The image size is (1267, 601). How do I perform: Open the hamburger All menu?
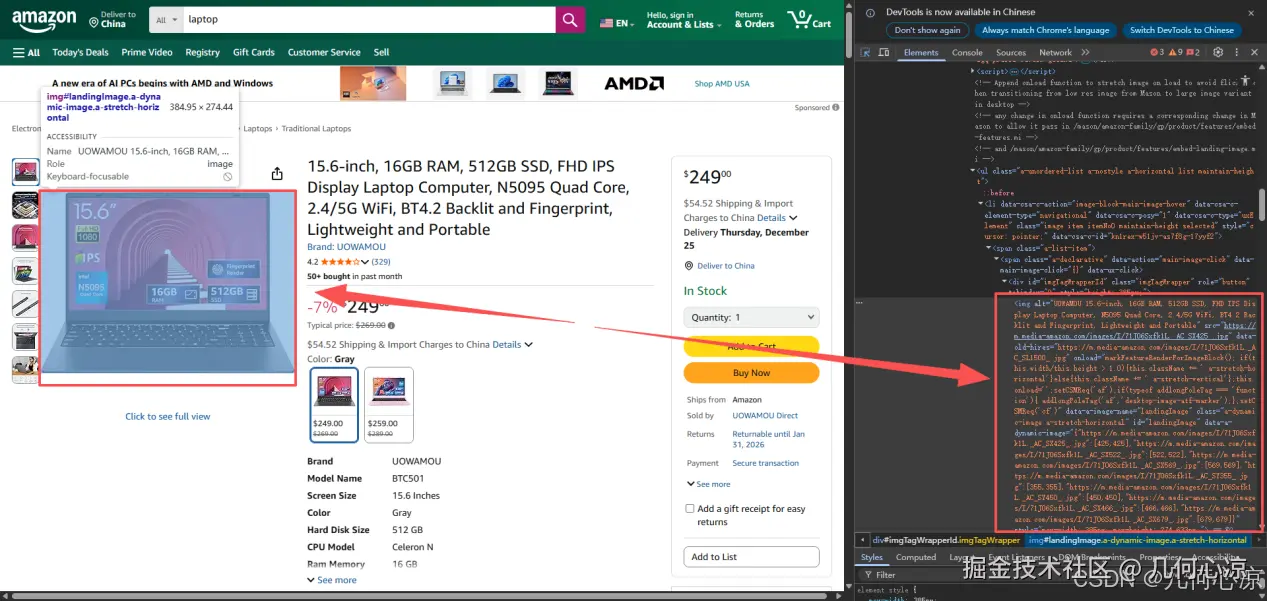26,52
